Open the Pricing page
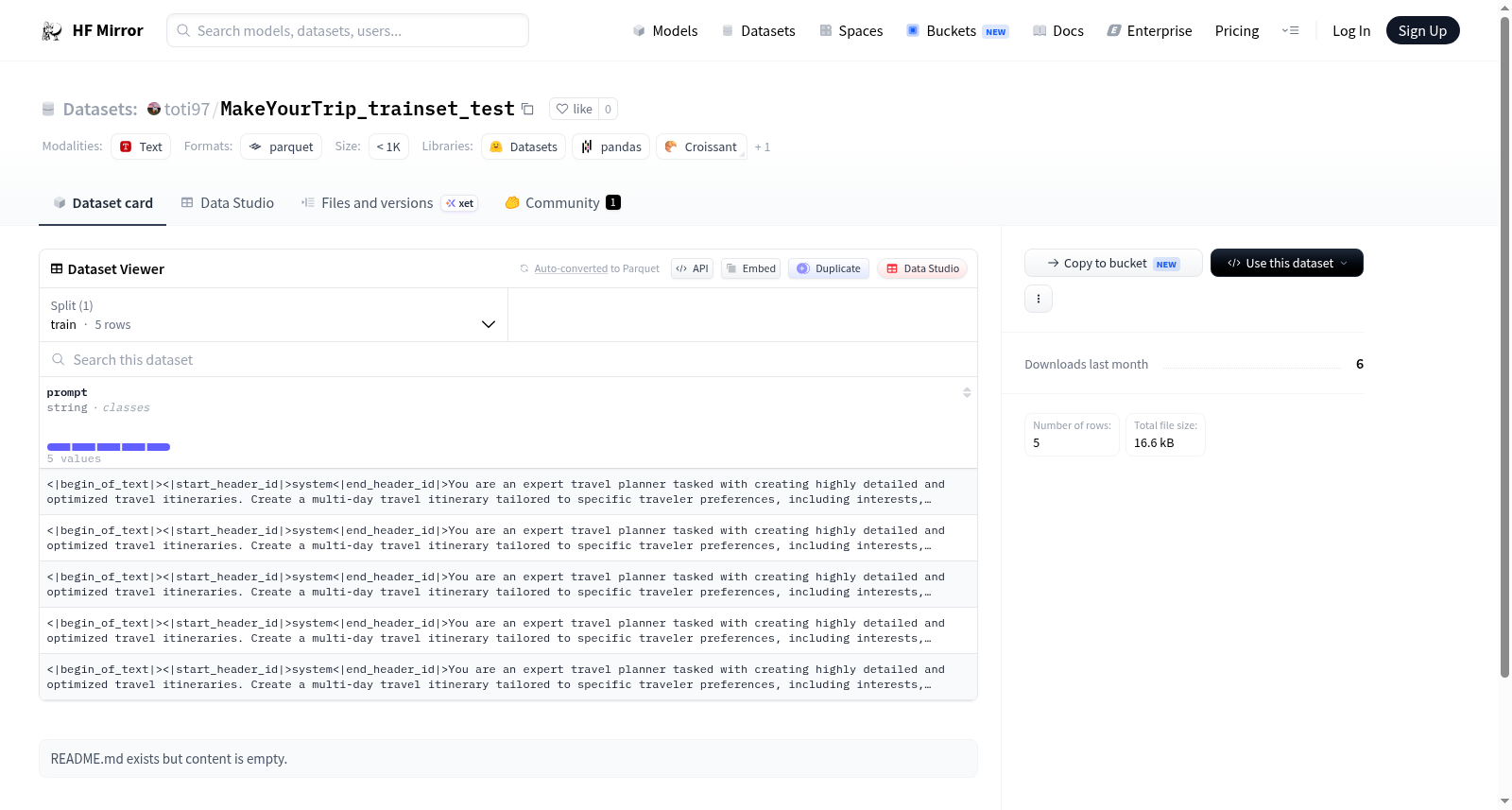This screenshot has width=1512, height=810. click(x=1237, y=31)
